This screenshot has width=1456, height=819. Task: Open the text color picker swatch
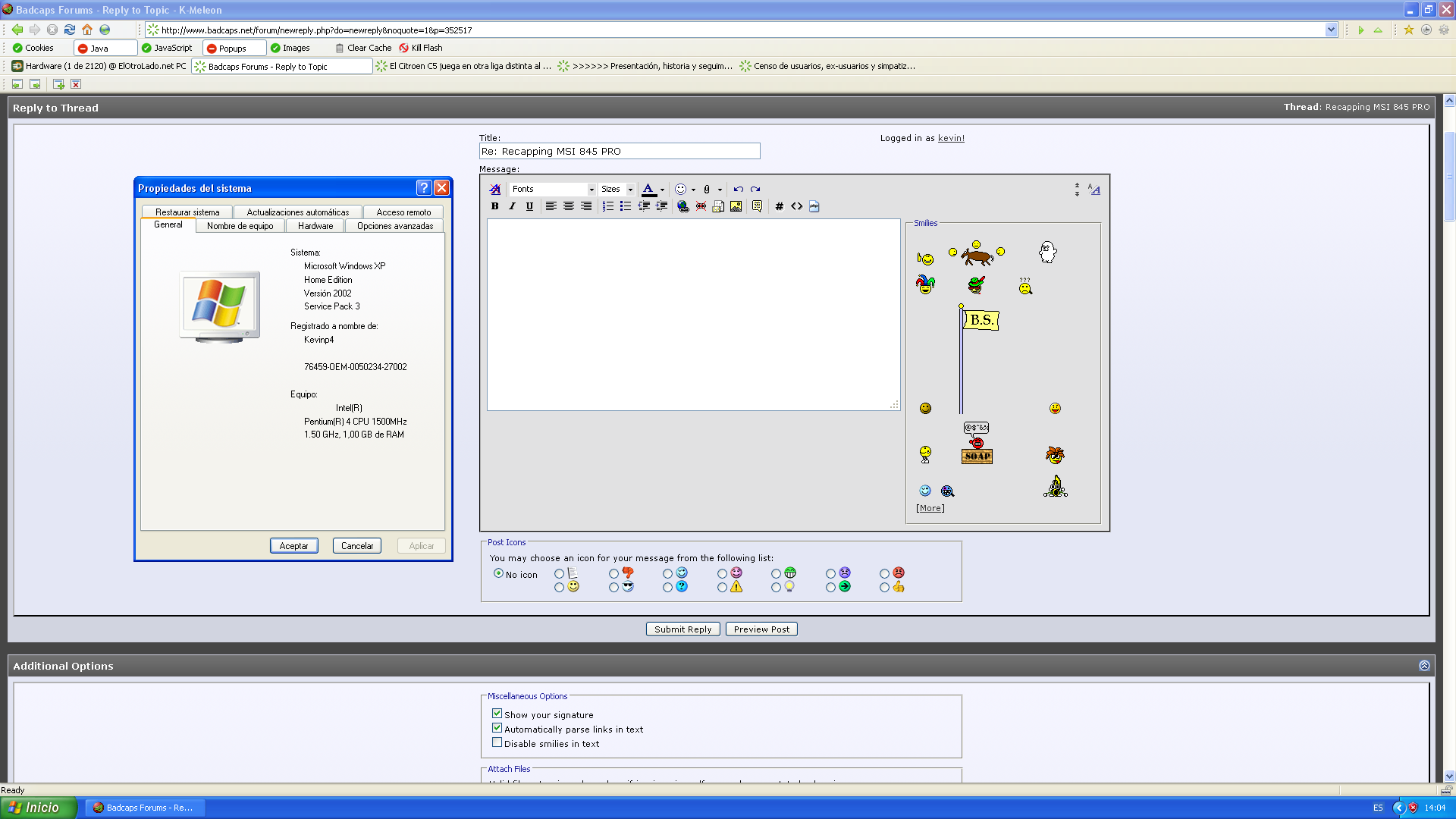click(648, 190)
